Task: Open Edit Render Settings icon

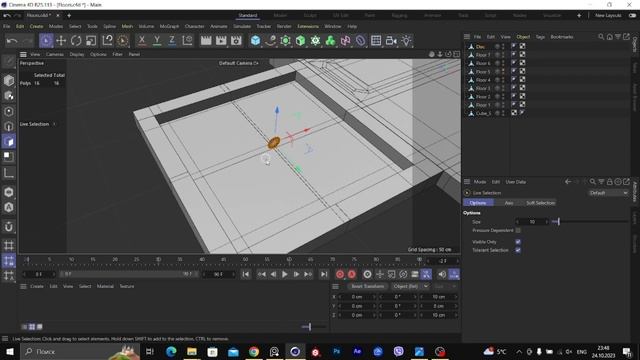Action: click(236, 40)
